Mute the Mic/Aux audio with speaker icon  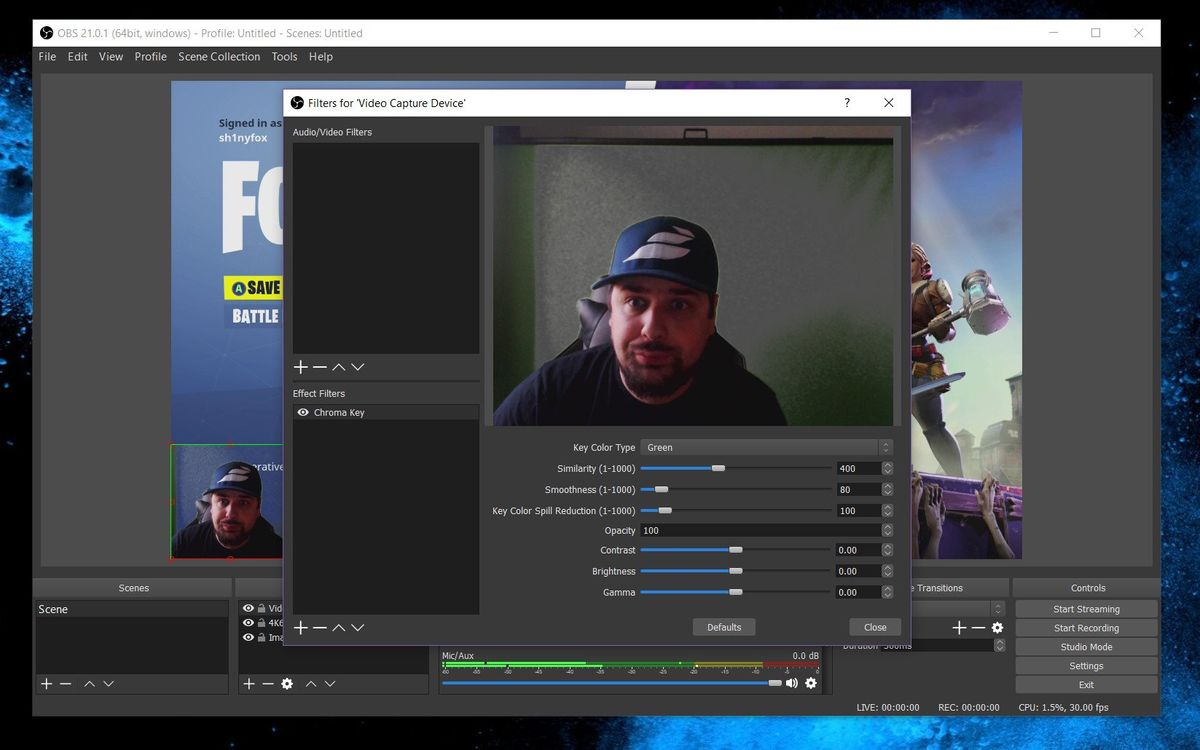tap(791, 683)
